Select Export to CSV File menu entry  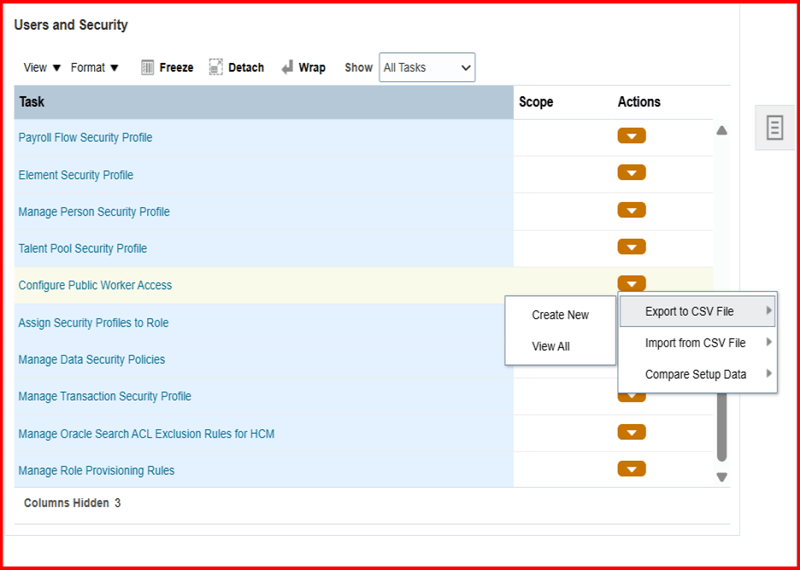tap(689, 312)
